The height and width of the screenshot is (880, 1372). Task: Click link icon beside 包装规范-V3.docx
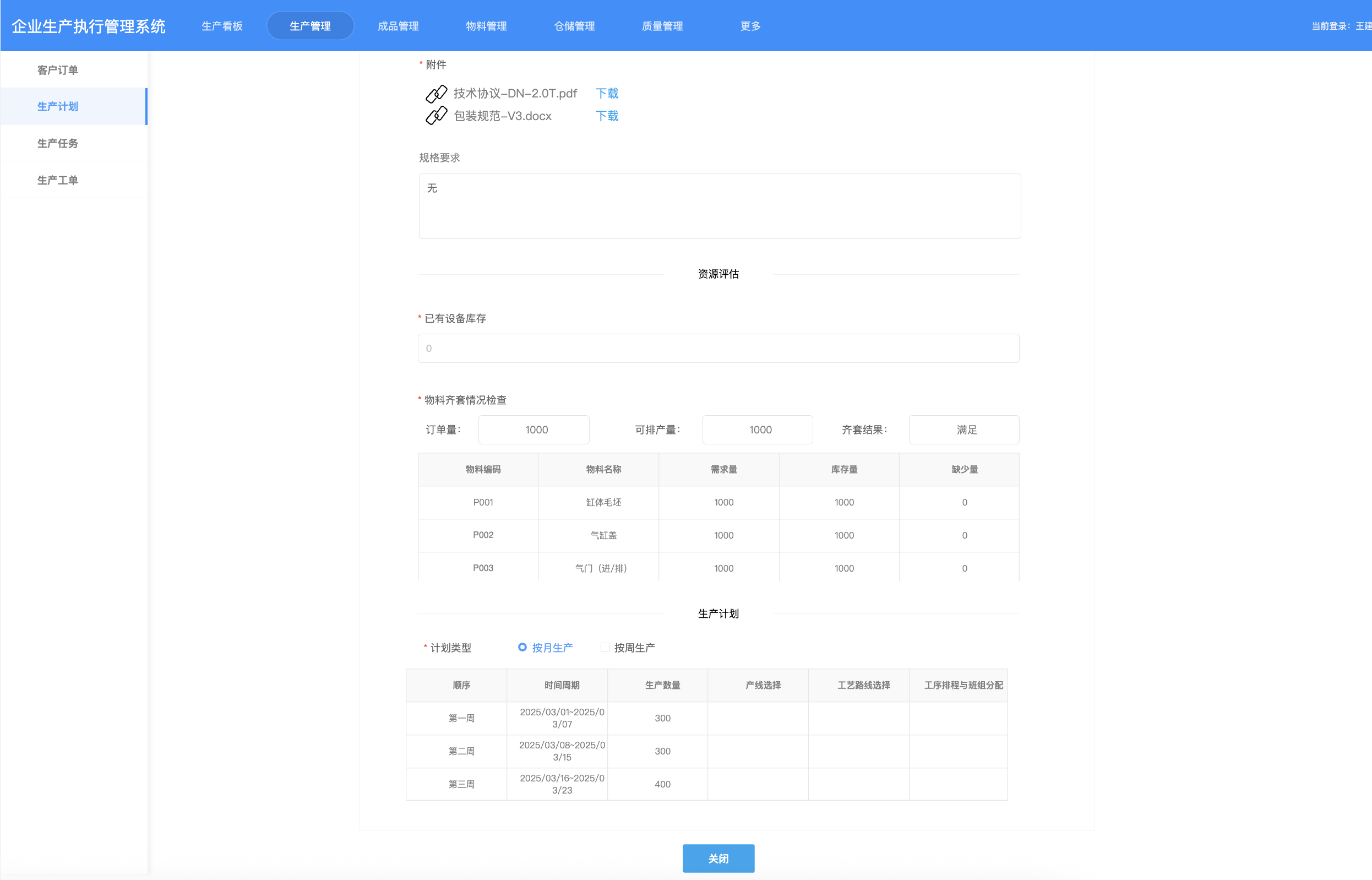437,116
